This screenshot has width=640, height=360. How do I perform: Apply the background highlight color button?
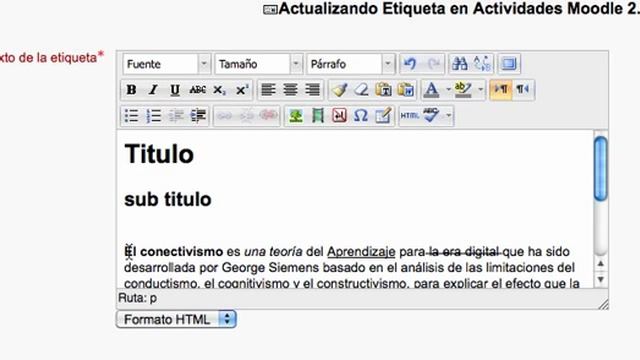coord(463,90)
